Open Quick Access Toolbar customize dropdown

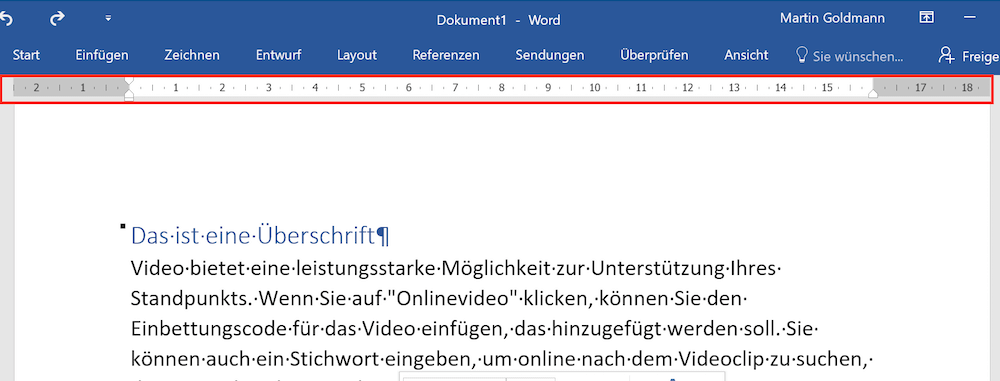click(108, 19)
